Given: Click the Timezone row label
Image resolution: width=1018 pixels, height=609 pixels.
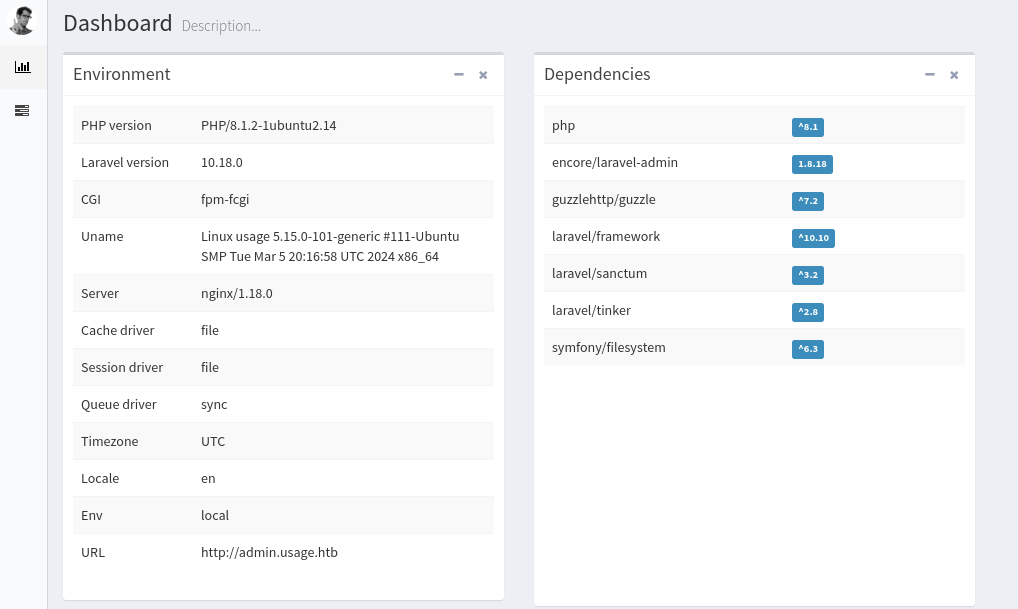Looking at the screenshot, I should coord(110,441).
